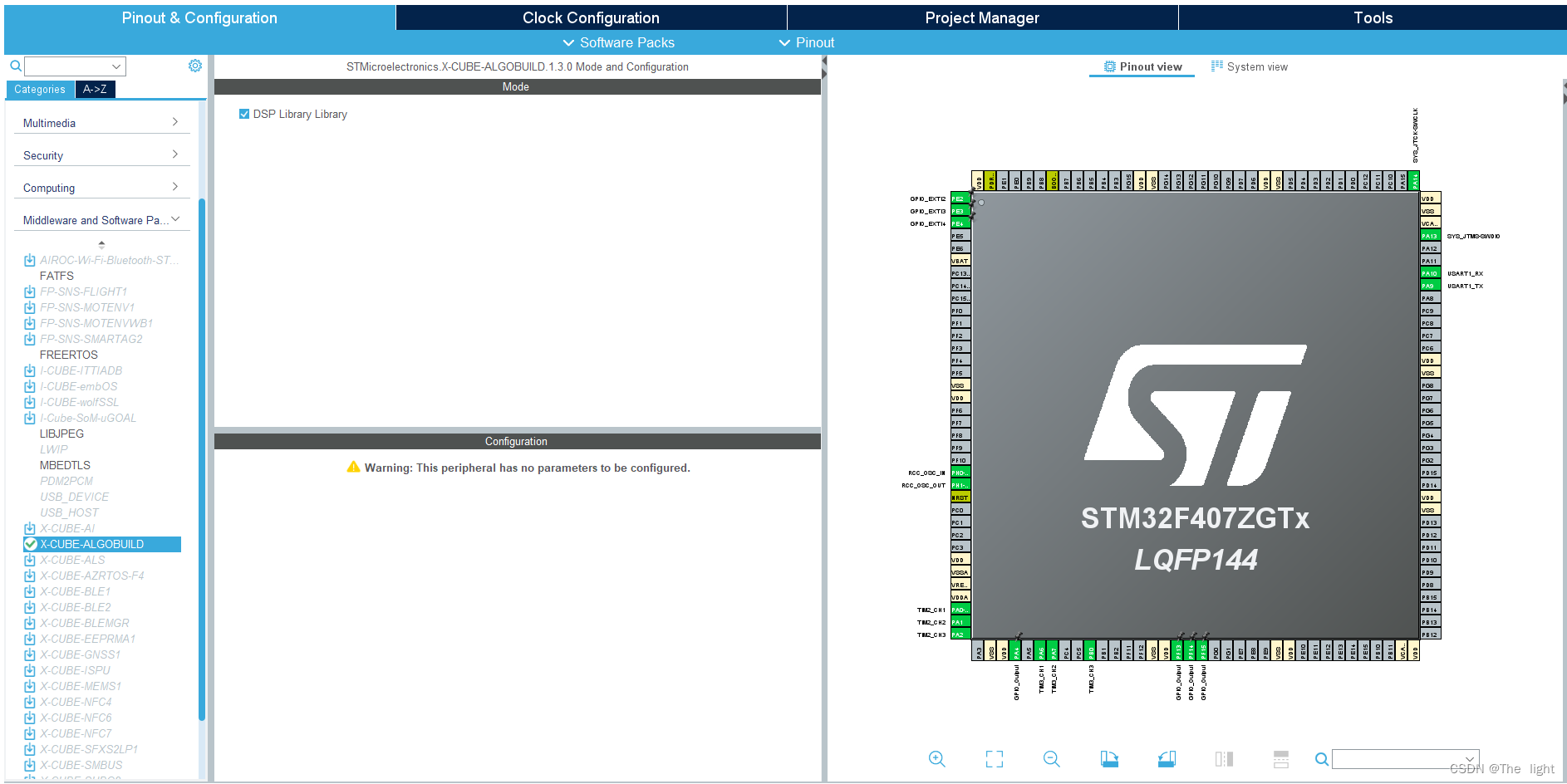
Task: Expand the Multimedia category
Action: click(x=101, y=122)
